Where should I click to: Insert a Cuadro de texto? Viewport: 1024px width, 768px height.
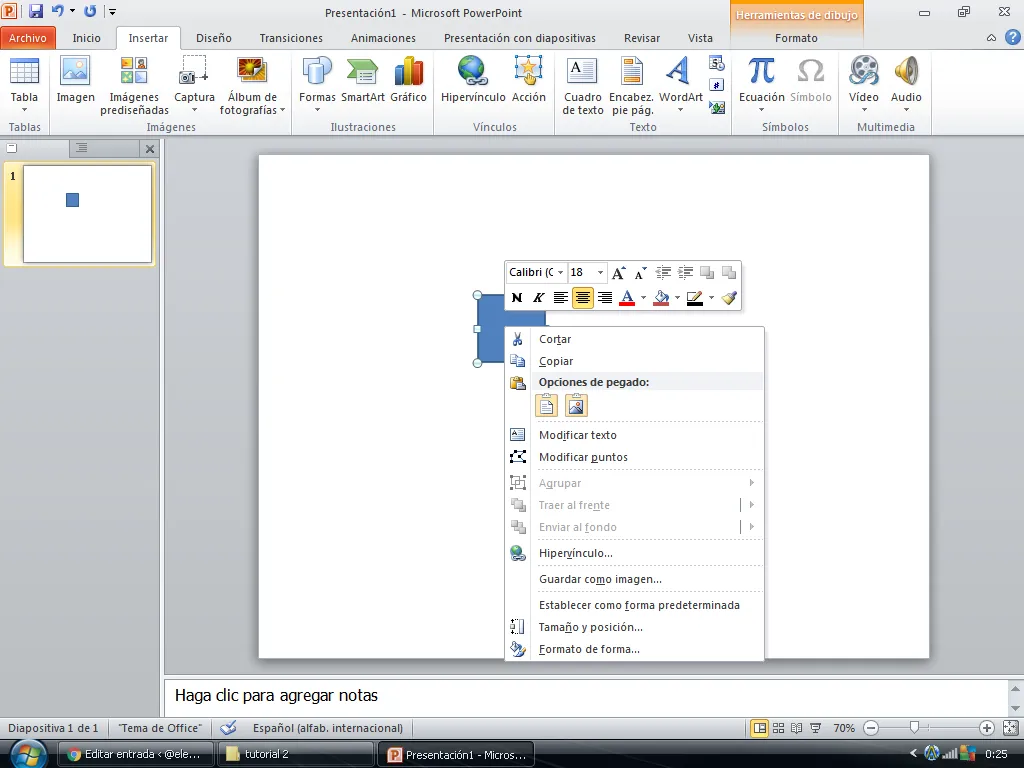coord(583,86)
